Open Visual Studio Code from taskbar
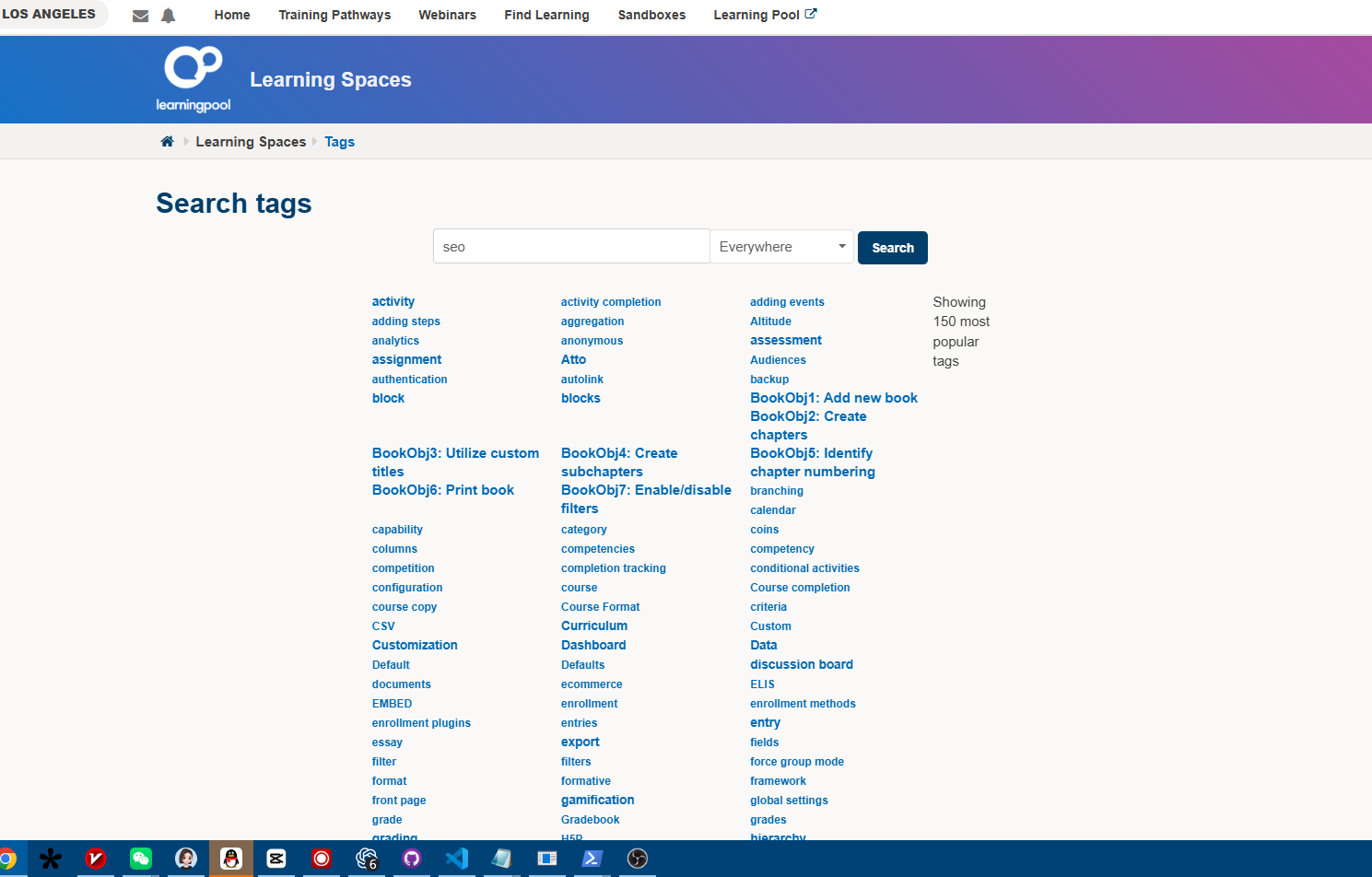 (x=457, y=859)
